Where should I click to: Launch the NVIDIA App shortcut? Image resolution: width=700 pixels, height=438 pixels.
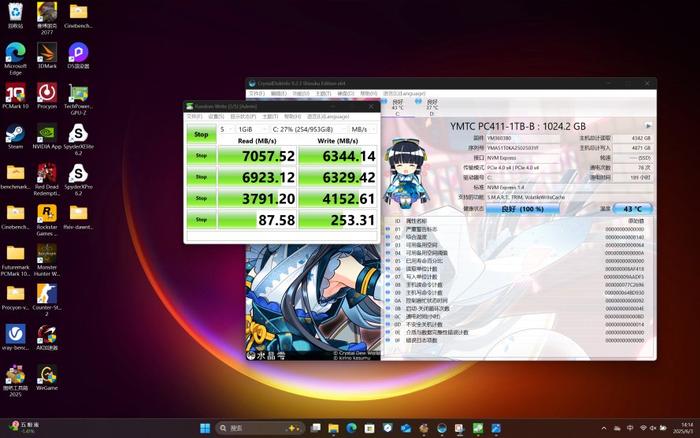tap(47, 136)
